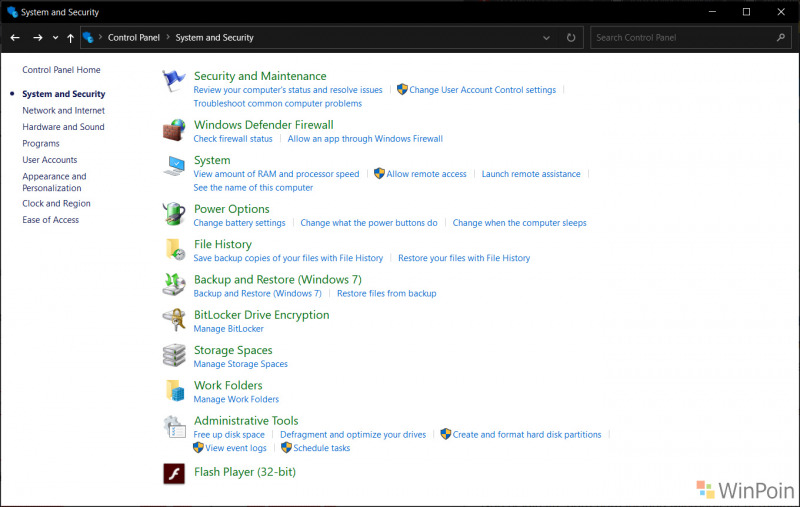Click the Storage Spaces stacked drives icon
The height and width of the screenshot is (507, 800).
click(x=174, y=355)
